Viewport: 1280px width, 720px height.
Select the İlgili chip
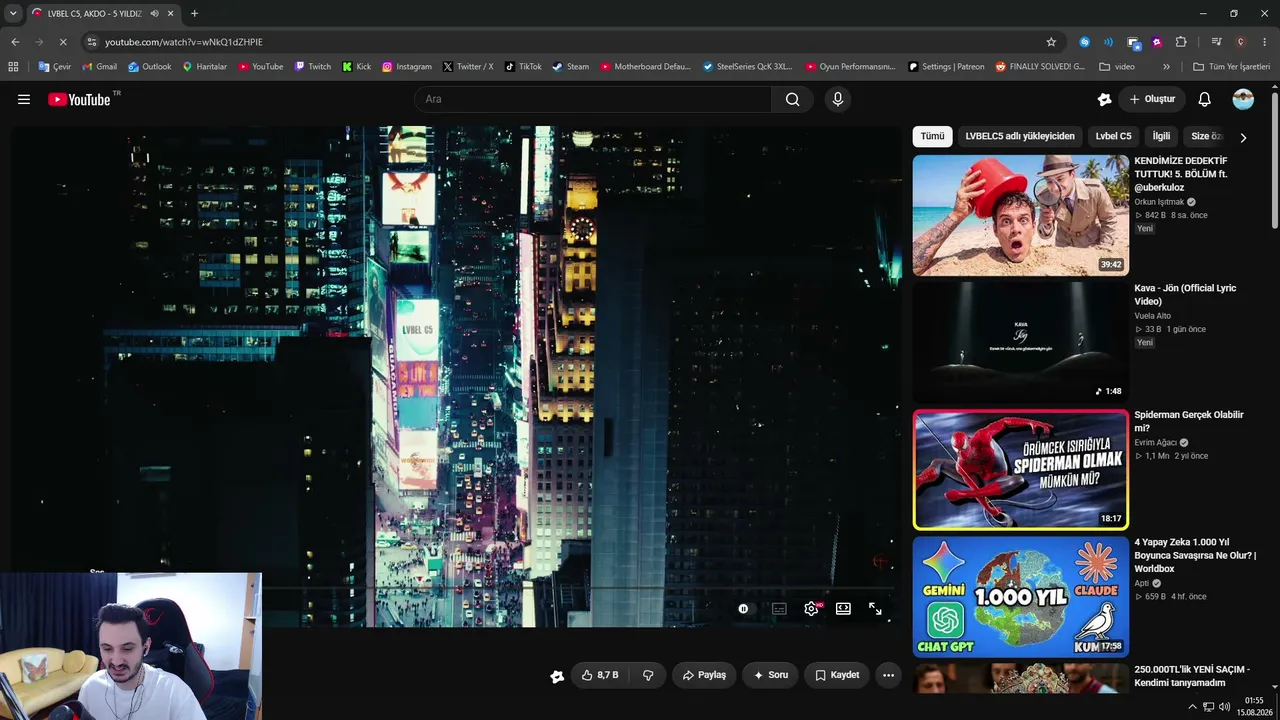pyautogui.click(x=1161, y=136)
